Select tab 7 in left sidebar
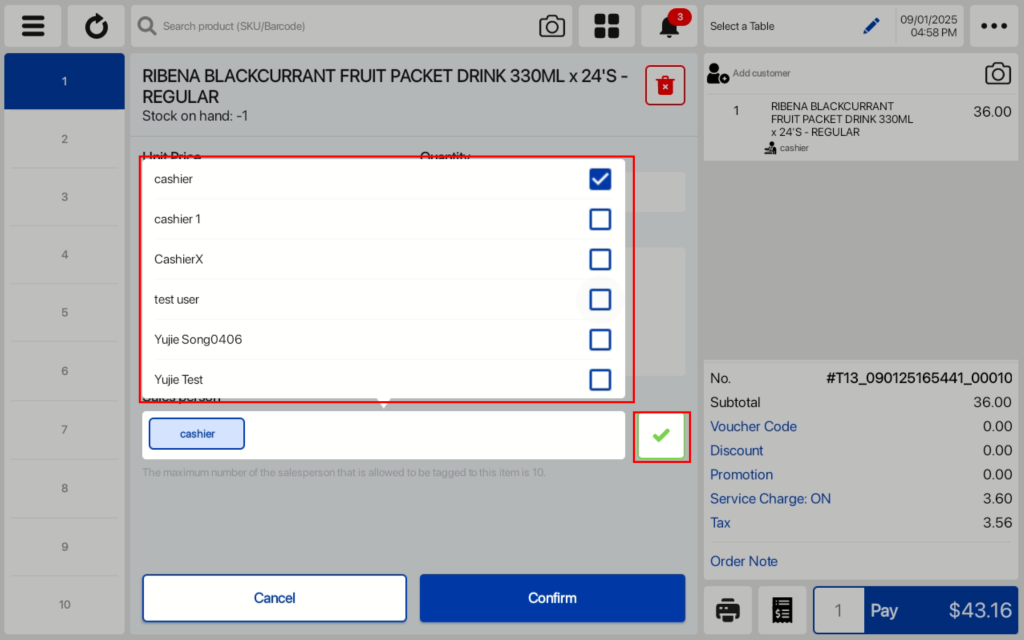 pos(64,430)
